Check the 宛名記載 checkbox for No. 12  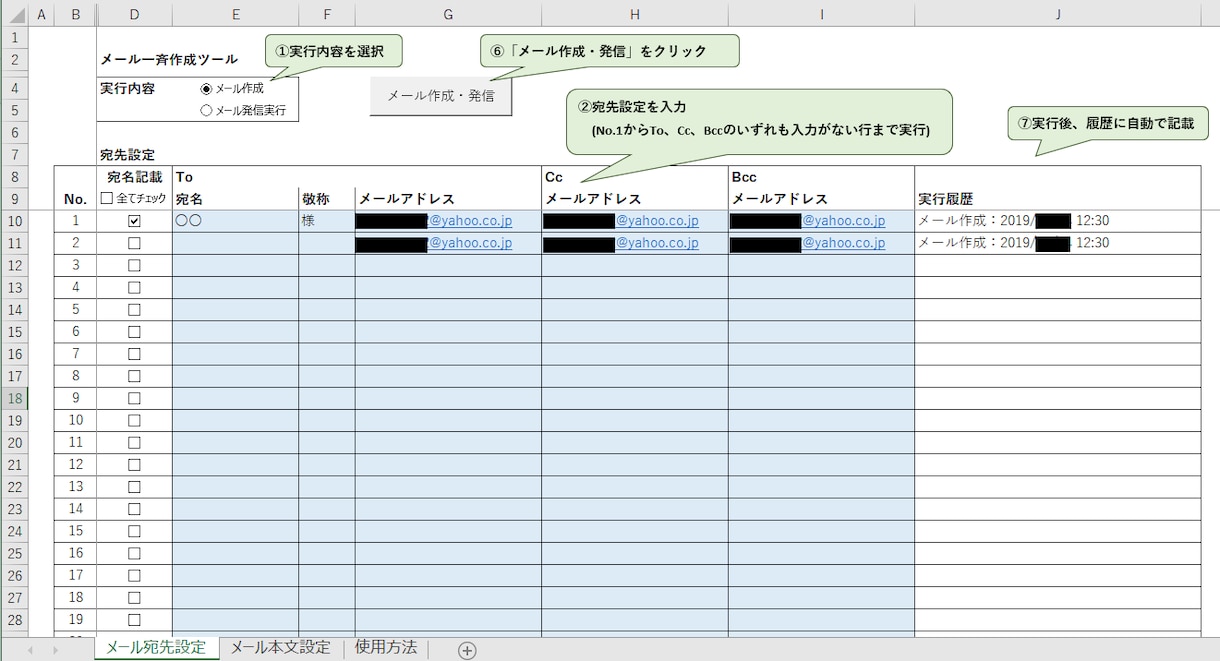coord(134,464)
